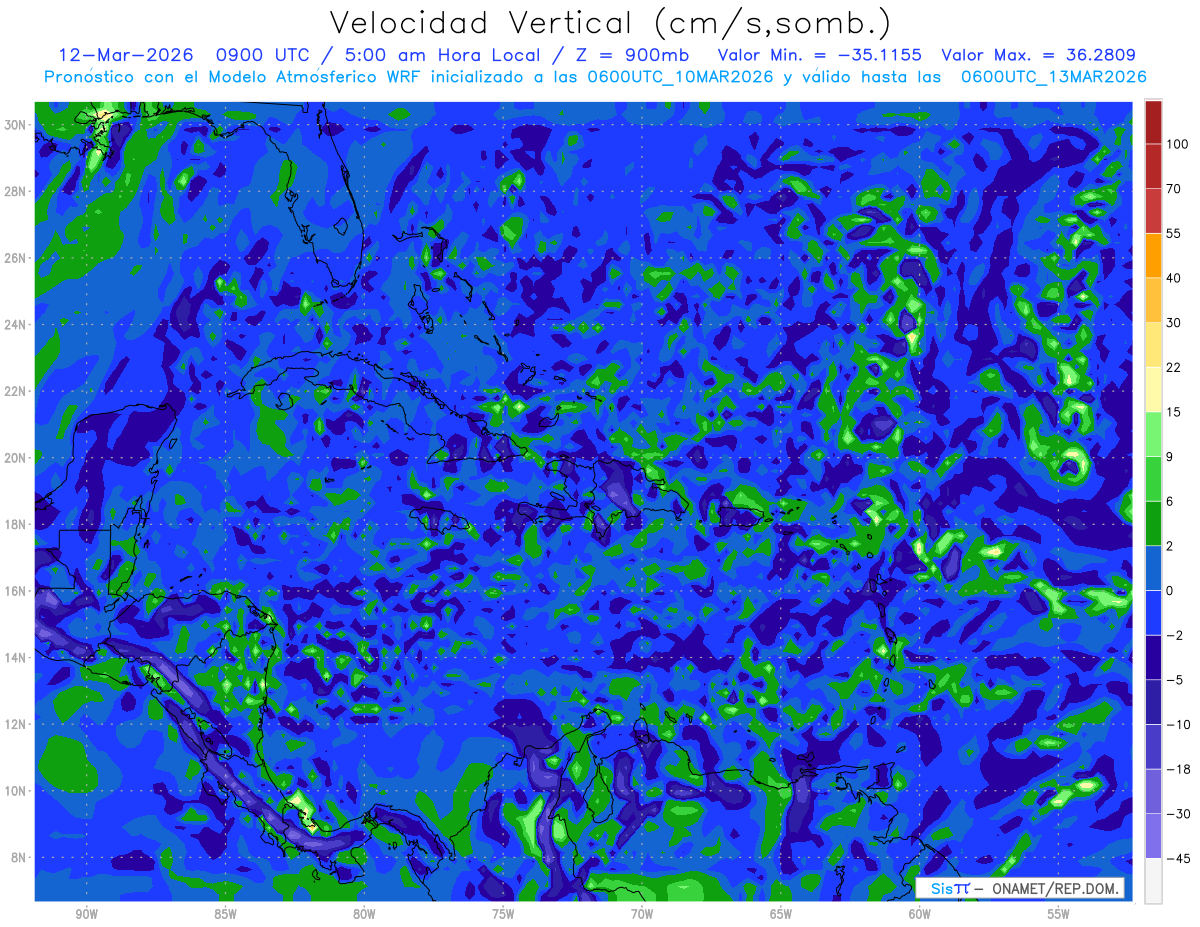The height and width of the screenshot is (927, 1200).
Task: Click the '85W' longitude axis label
Action: point(225,915)
